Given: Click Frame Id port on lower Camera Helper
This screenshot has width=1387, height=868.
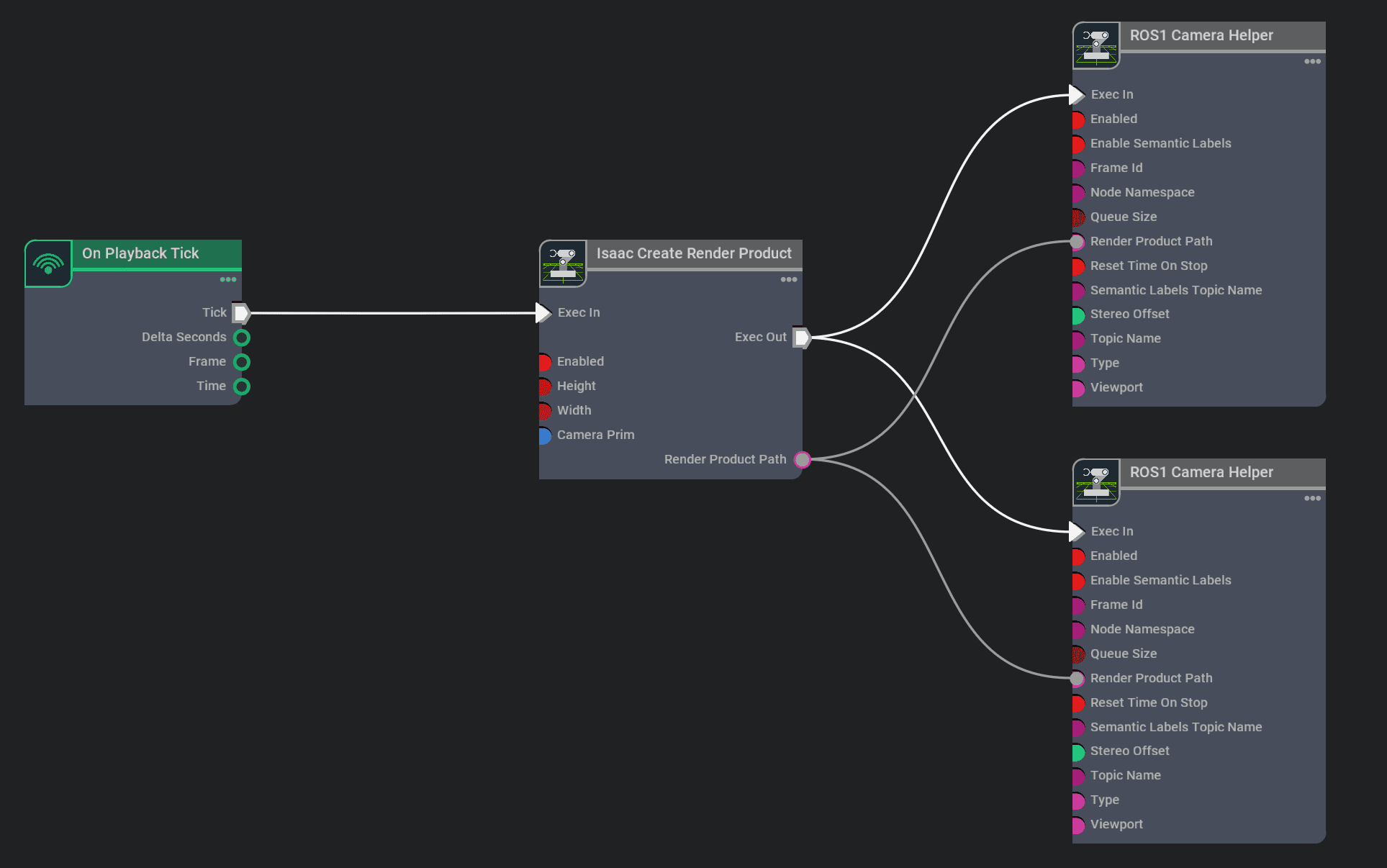Looking at the screenshot, I should pyautogui.click(x=1078, y=605).
